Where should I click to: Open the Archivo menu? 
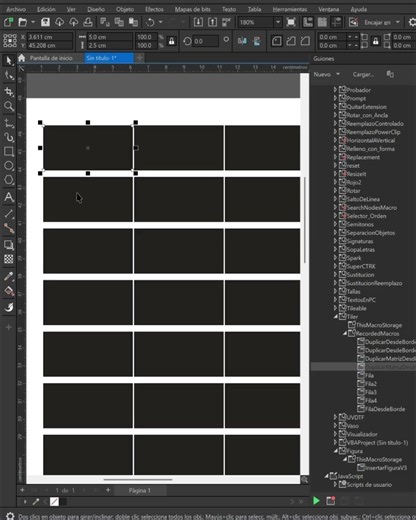(16, 9)
